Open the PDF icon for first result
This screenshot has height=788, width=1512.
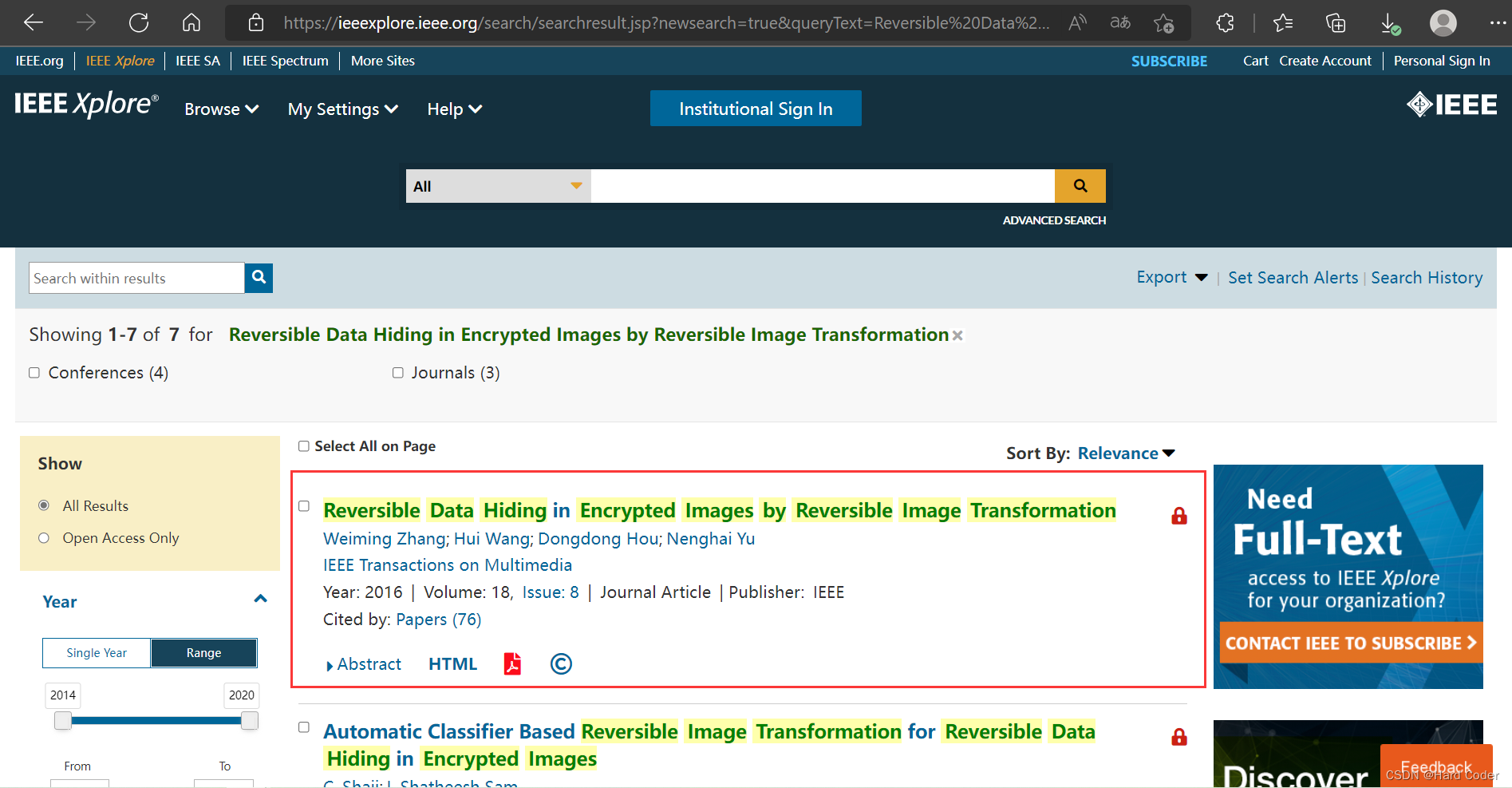pos(512,664)
